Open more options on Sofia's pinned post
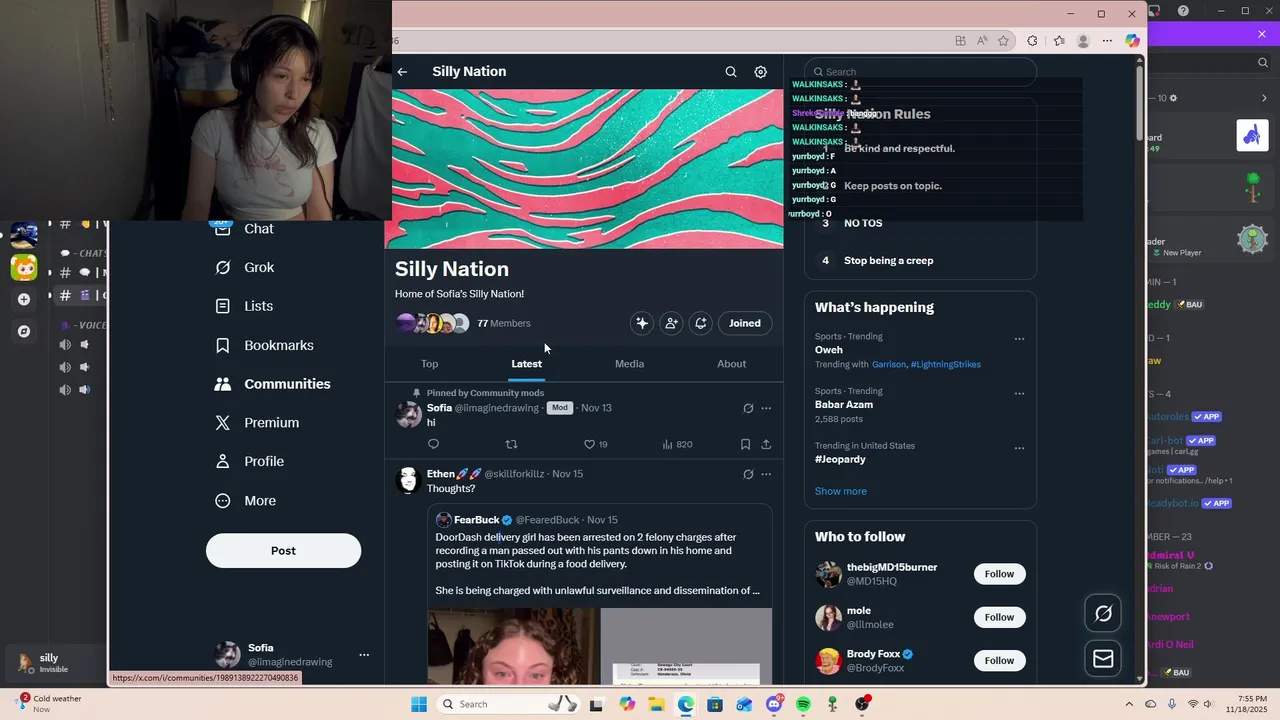The image size is (1280, 720). (766, 408)
